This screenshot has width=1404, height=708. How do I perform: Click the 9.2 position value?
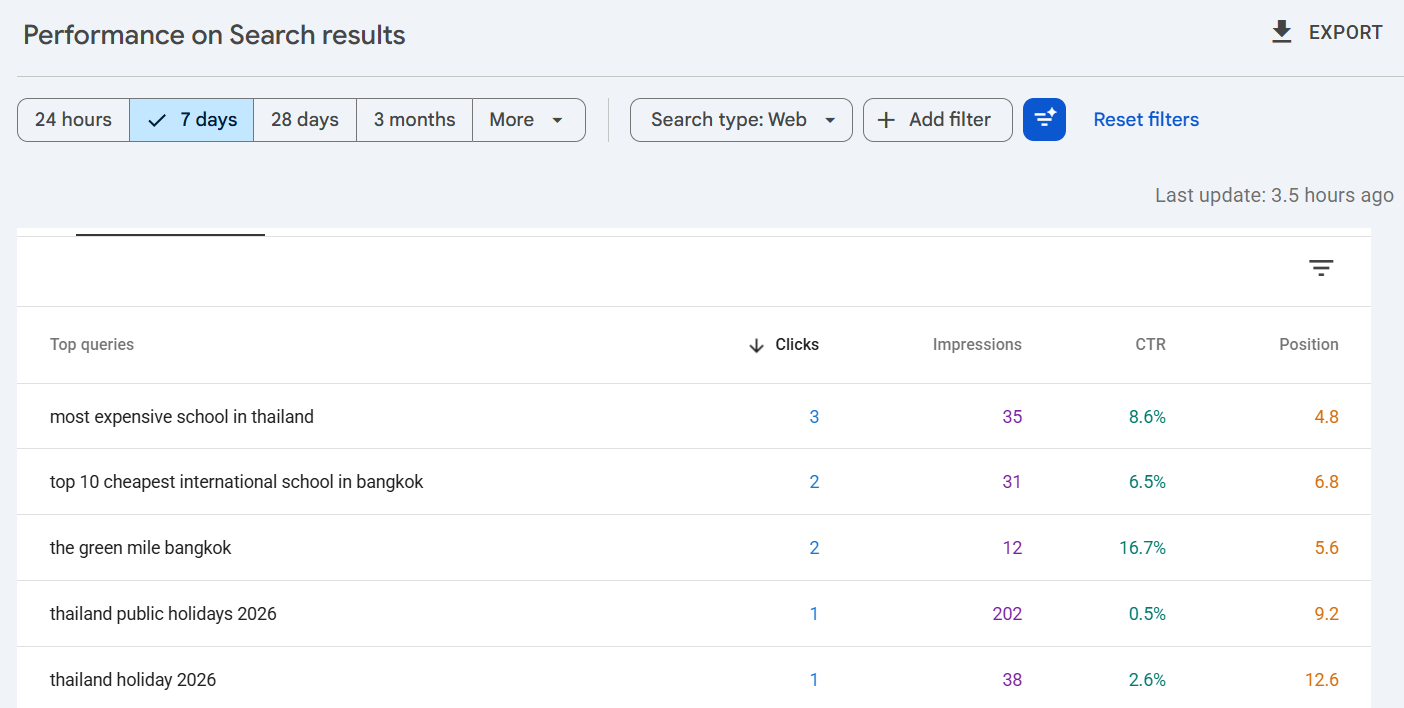pos(1327,614)
